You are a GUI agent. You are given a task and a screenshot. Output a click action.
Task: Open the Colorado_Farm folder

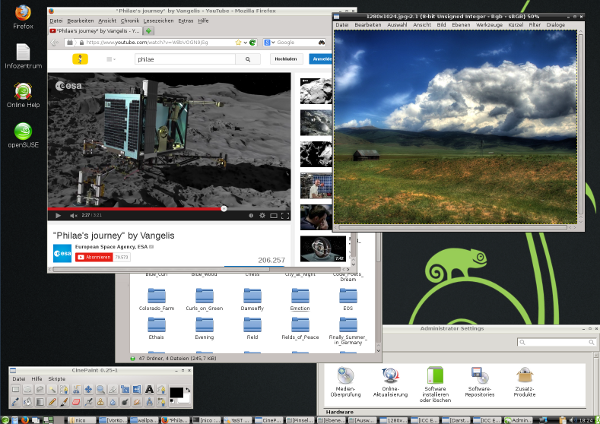(x=157, y=299)
